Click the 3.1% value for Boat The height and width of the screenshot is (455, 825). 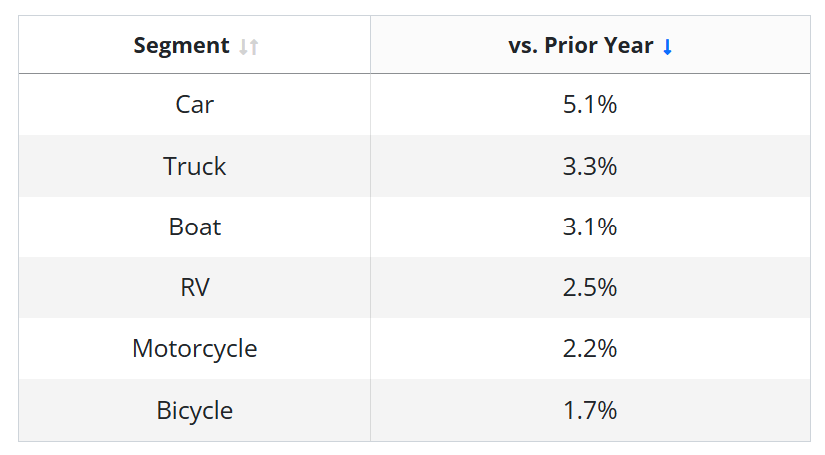(x=590, y=227)
